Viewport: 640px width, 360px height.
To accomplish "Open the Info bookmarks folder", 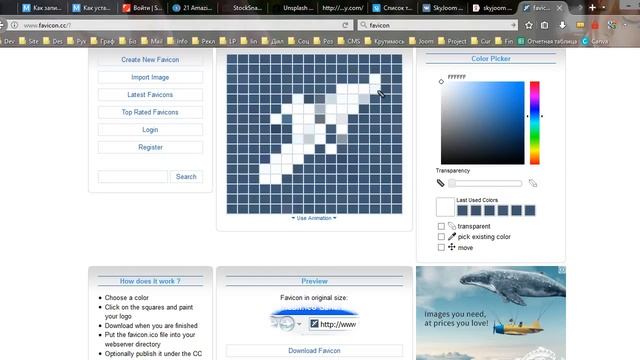I will point(178,41).
